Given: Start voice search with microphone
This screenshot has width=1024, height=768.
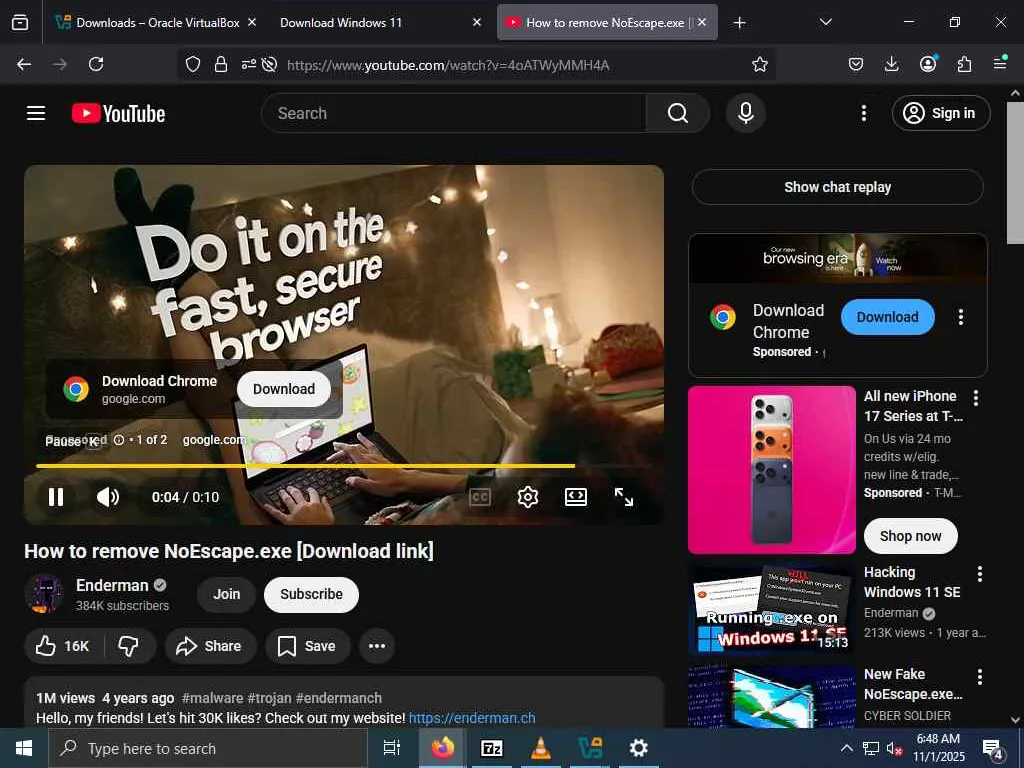Looking at the screenshot, I should (746, 113).
